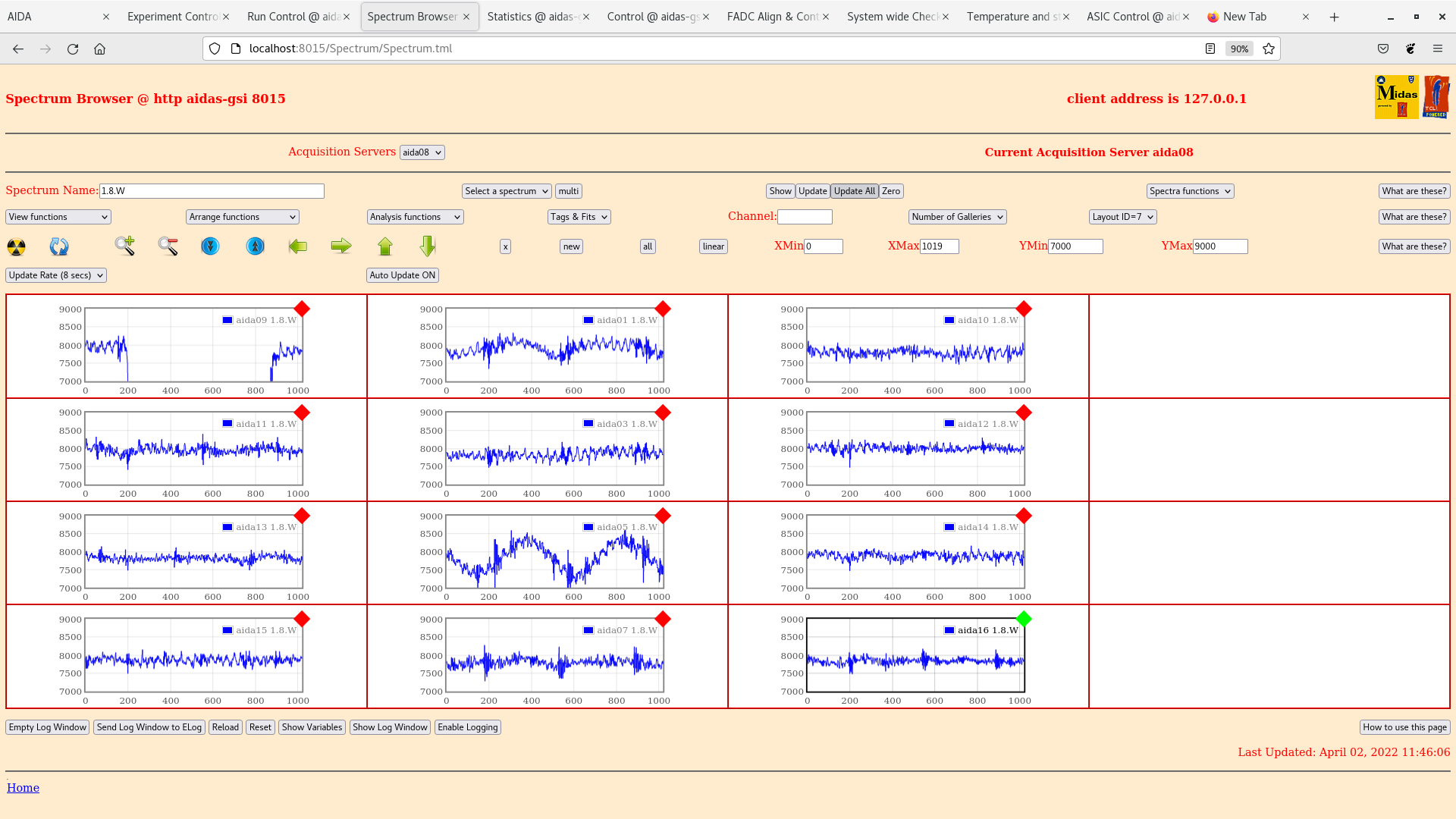
Task: Click the blue double-up arrow icon
Action: pos(256,246)
